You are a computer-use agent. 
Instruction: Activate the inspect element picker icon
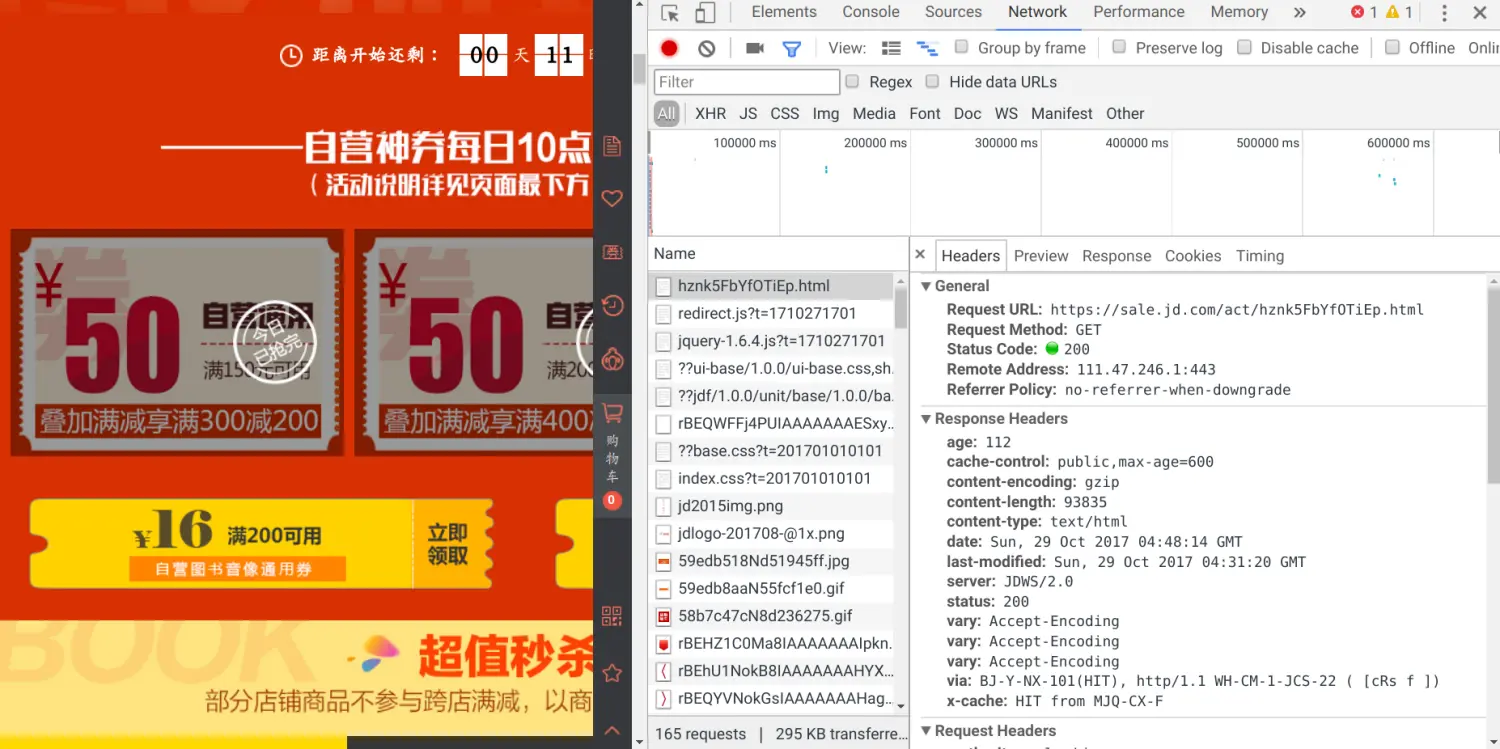coord(670,13)
